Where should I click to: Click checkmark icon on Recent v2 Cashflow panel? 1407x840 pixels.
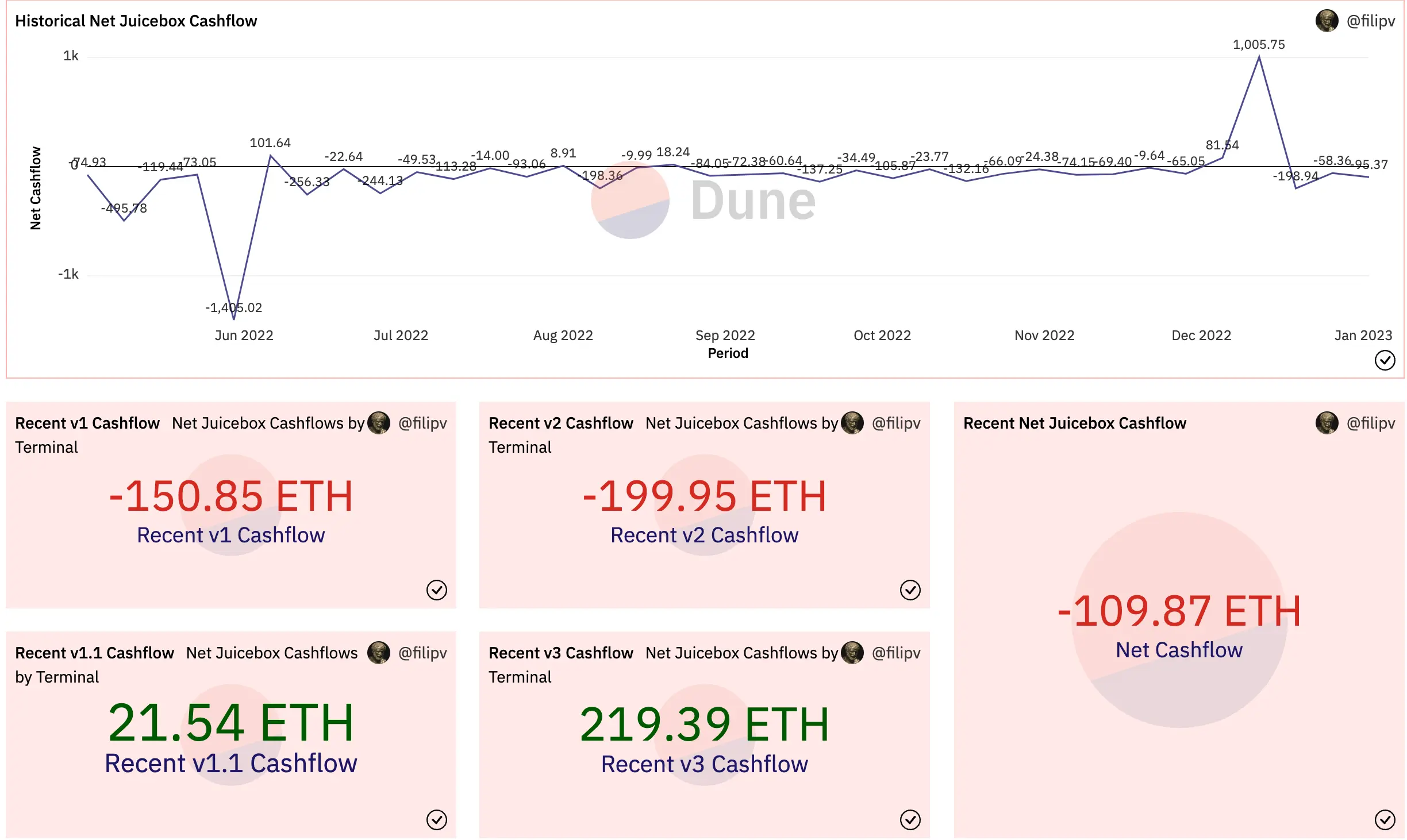[910, 590]
